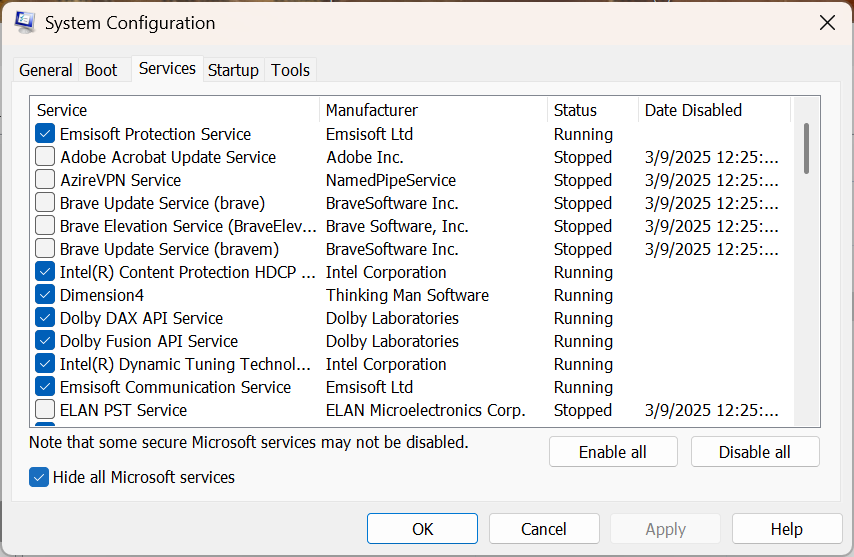Click Intel(R) Dynamic Tuning Technology service name
This screenshot has height=557, width=854.
(185, 364)
